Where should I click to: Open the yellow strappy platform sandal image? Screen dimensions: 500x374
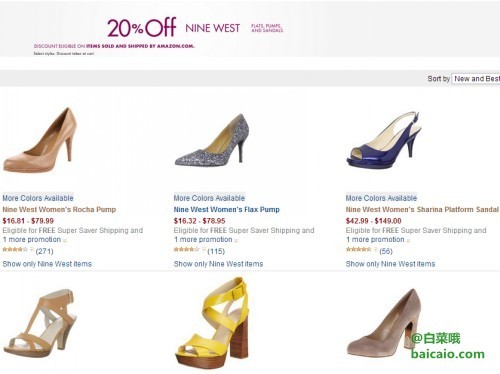[212, 325]
